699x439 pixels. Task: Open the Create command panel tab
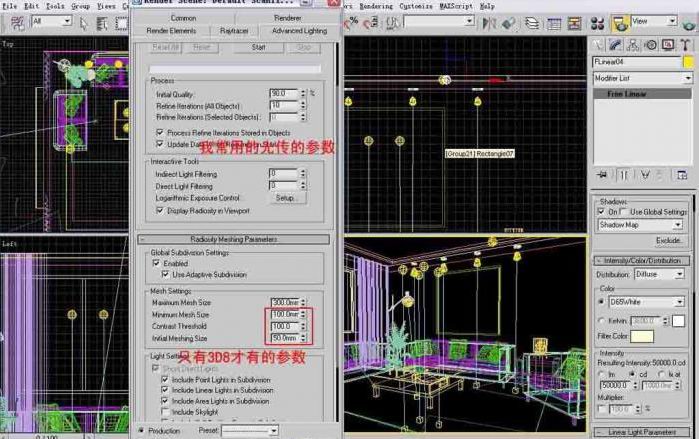coord(599,44)
